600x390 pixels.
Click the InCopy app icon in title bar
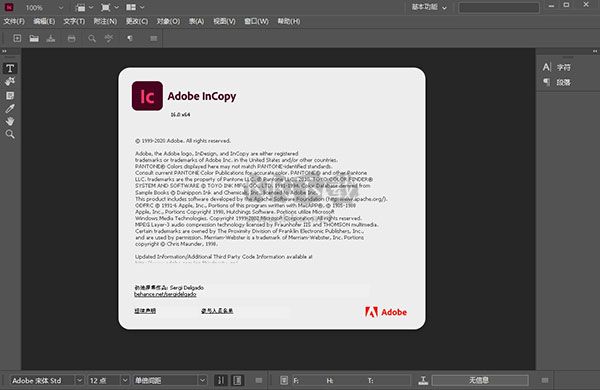(x=9, y=7)
